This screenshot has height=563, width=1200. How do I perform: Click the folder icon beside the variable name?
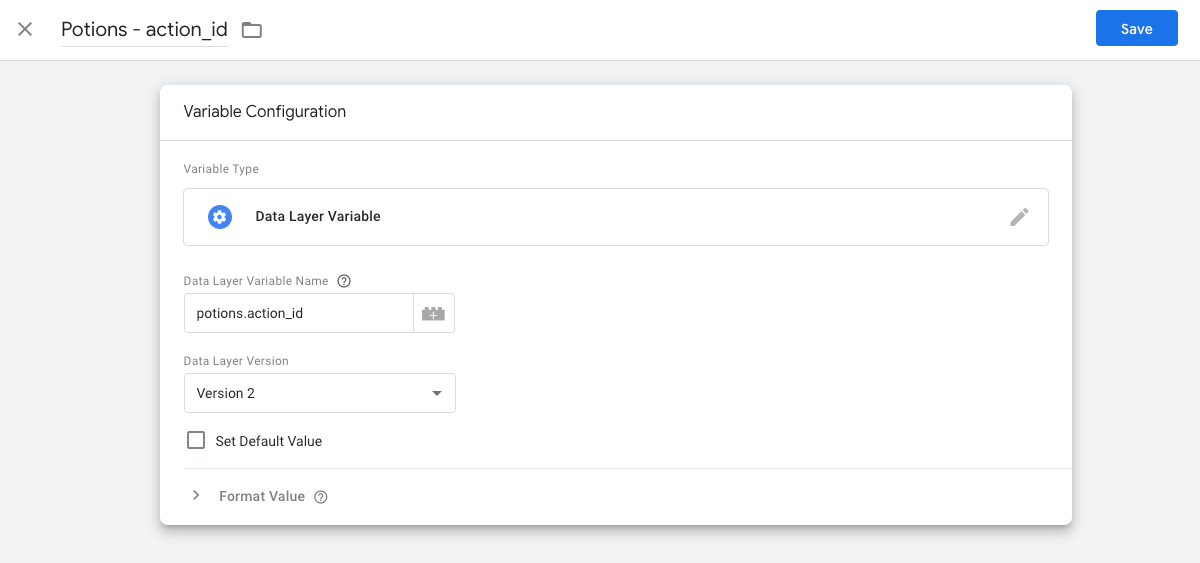[x=252, y=30]
